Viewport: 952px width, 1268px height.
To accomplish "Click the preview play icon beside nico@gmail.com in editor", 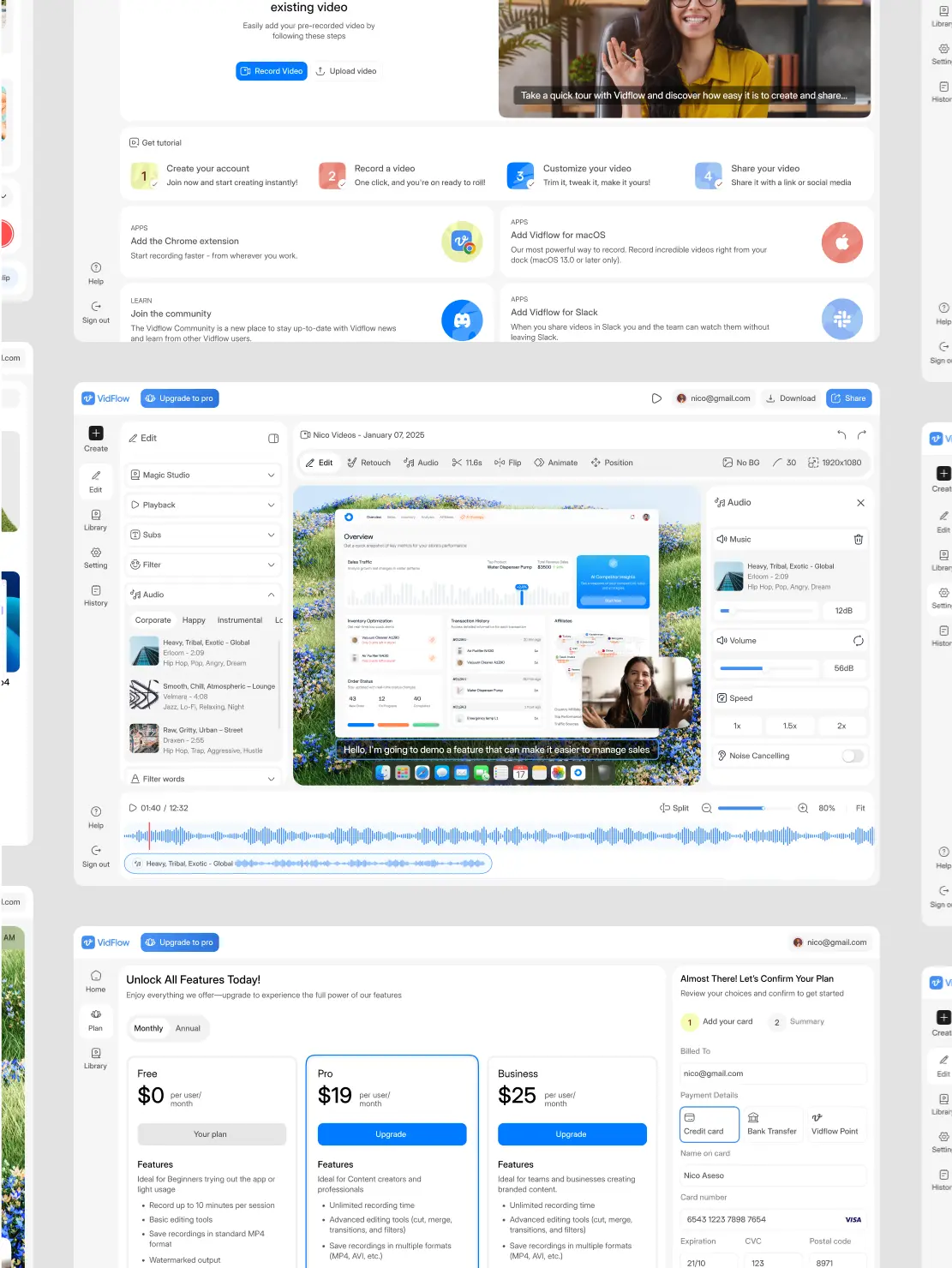I will 656,398.
